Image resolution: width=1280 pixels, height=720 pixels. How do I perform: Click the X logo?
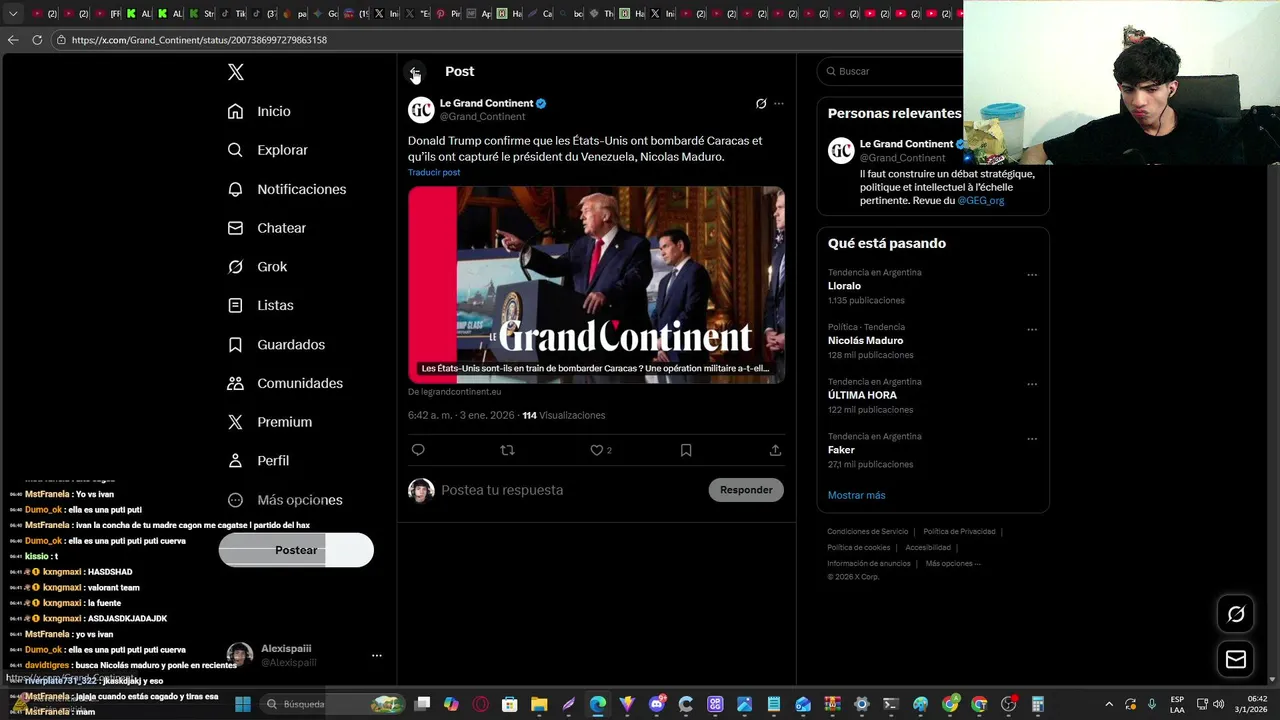236,72
